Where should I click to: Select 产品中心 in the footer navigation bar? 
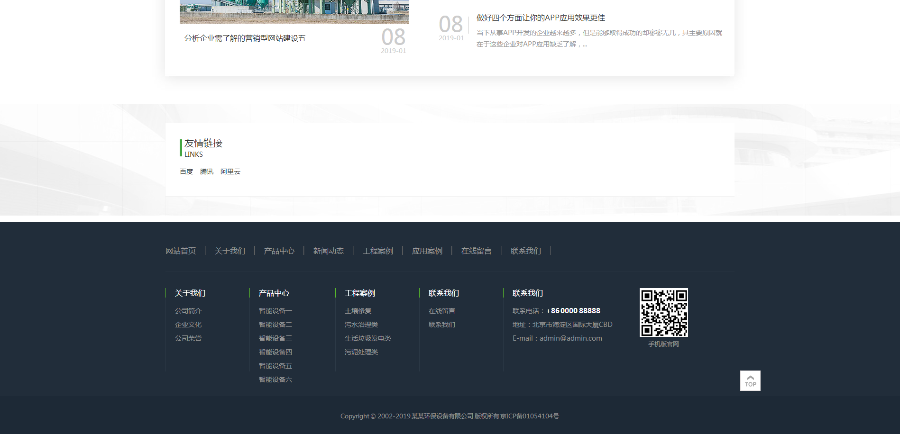click(279, 251)
